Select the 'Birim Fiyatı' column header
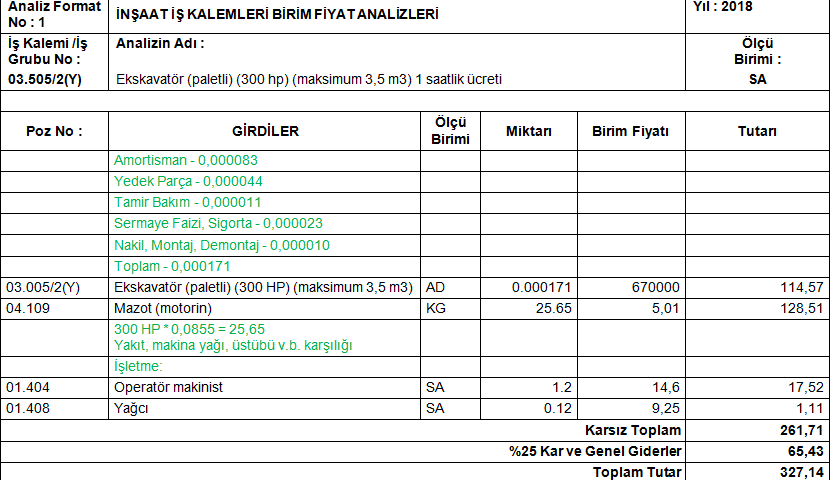The height and width of the screenshot is (480, 830). (x=630, y=132)
